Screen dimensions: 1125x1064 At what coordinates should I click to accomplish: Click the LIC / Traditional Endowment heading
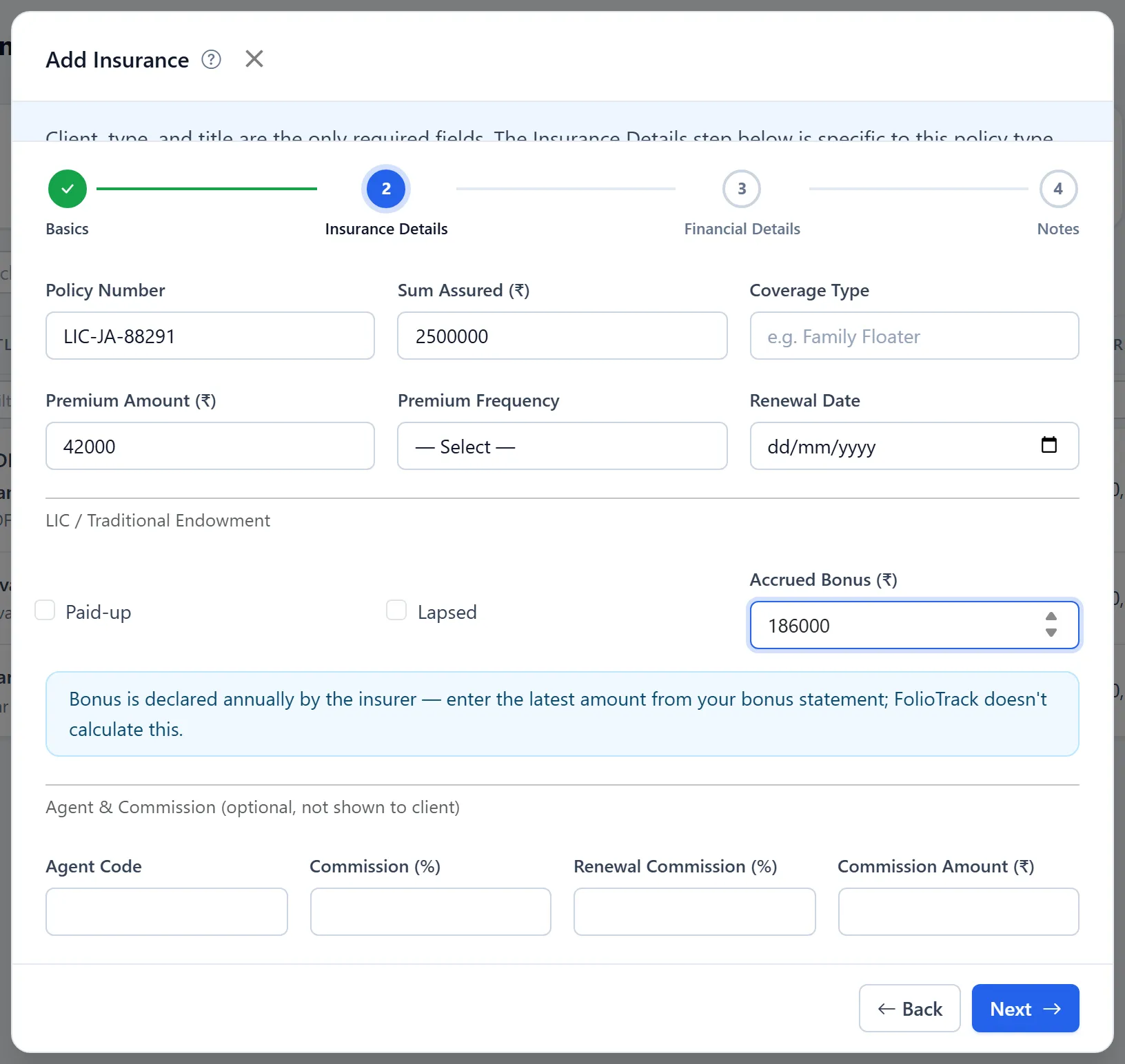(158, 520)
